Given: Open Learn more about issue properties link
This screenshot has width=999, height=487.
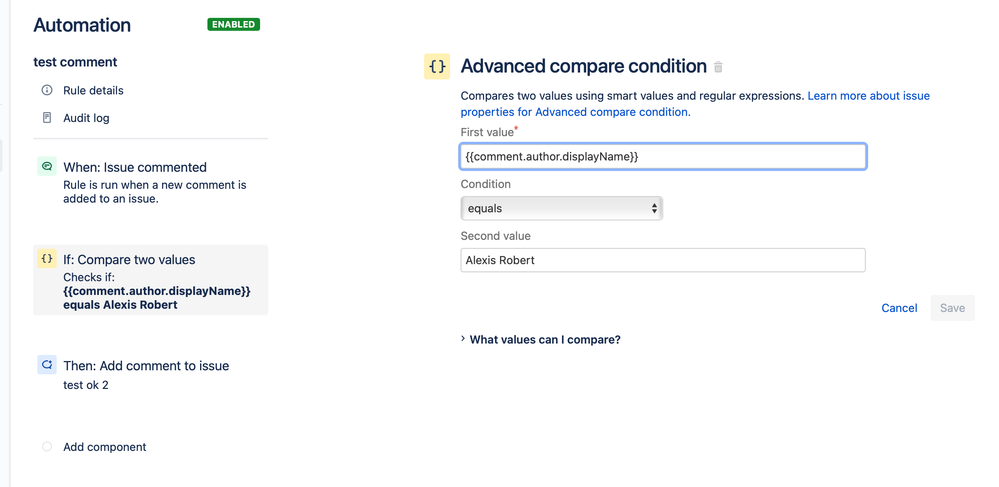Looking at the screenshot, I should 695,104.
